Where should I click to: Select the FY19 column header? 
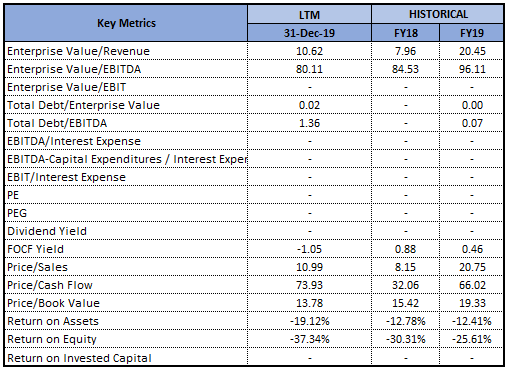click(x=472, y=33)
